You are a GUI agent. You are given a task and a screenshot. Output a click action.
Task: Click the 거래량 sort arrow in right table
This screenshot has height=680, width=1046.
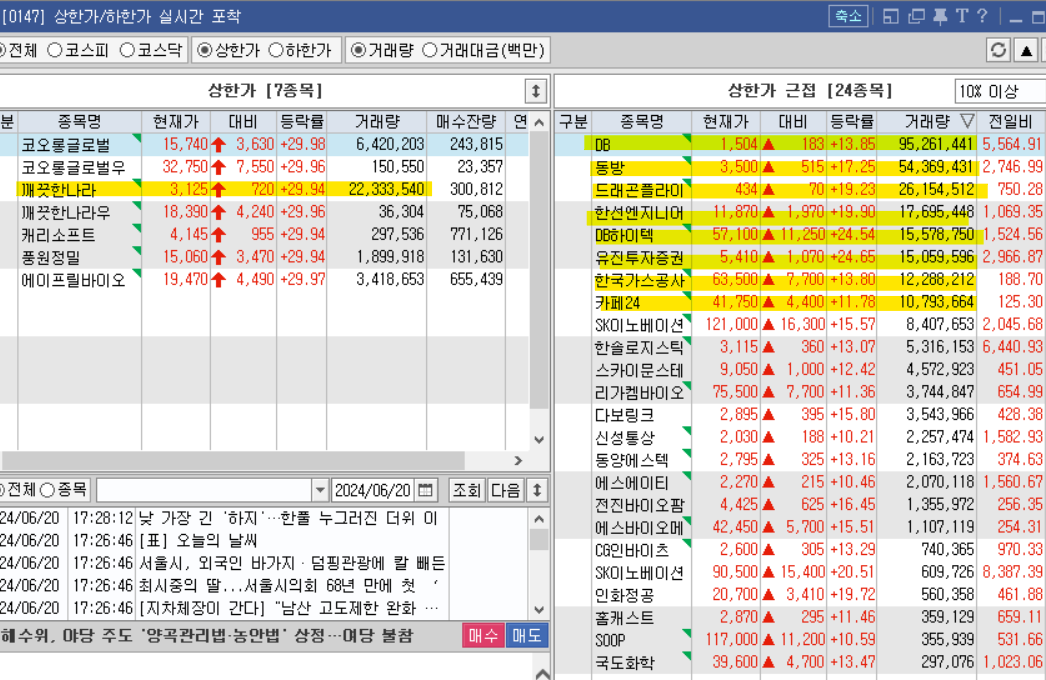coord(967,121)
